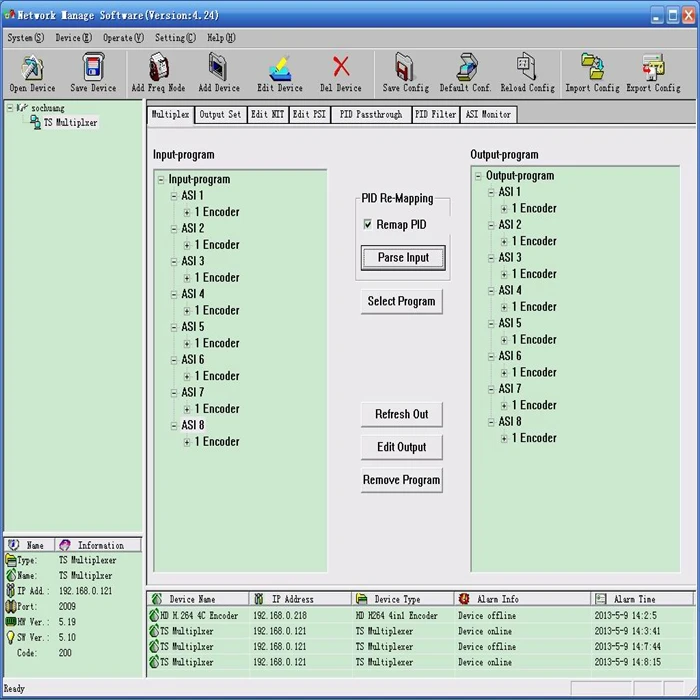Select the TS Multiplxer device tree icon

(35, 122)
